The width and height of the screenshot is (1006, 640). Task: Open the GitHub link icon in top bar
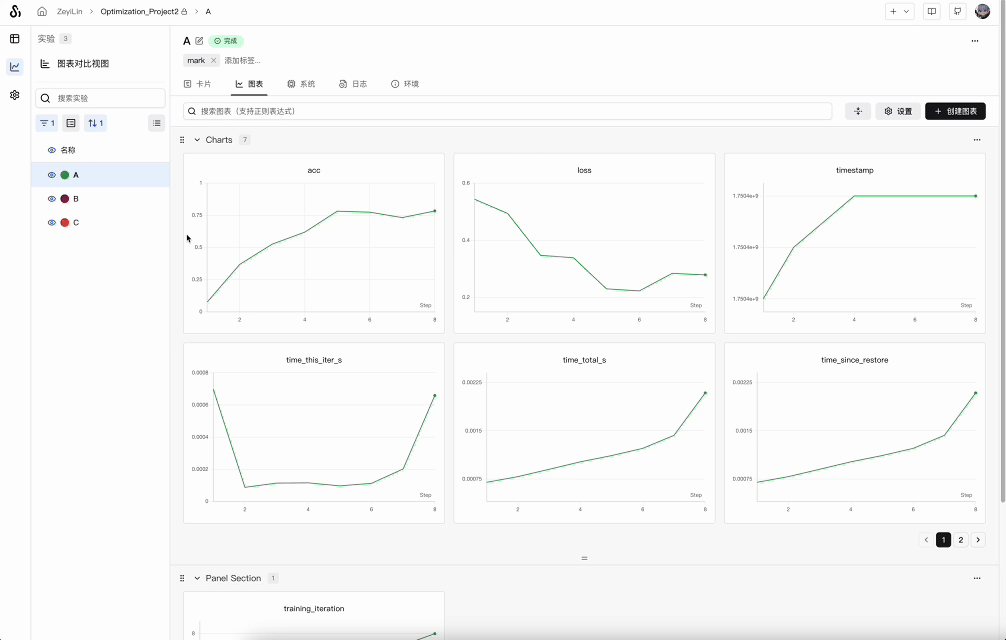point(958,11)
